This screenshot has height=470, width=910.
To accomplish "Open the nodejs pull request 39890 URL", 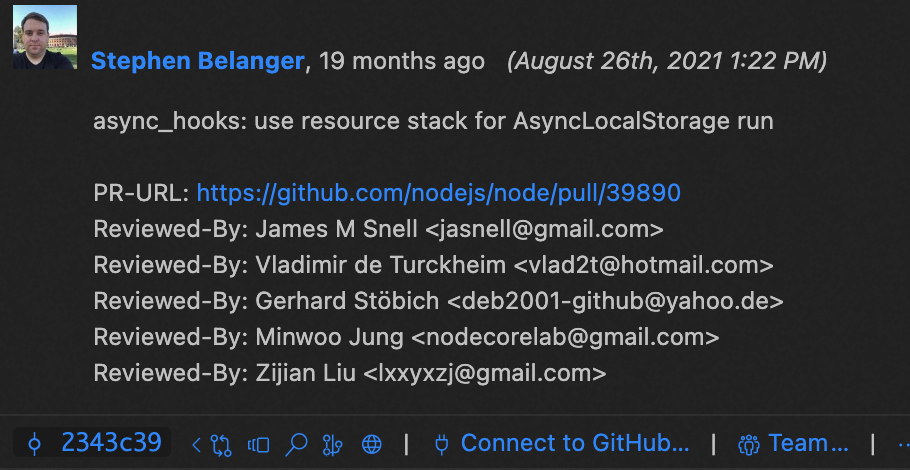I will tap(439, 193).
